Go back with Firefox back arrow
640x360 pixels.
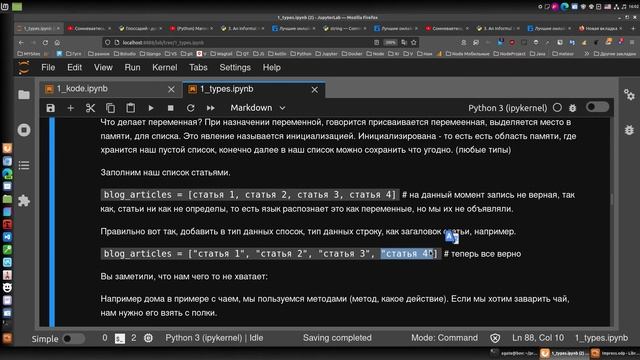click(x=21, y=42)
